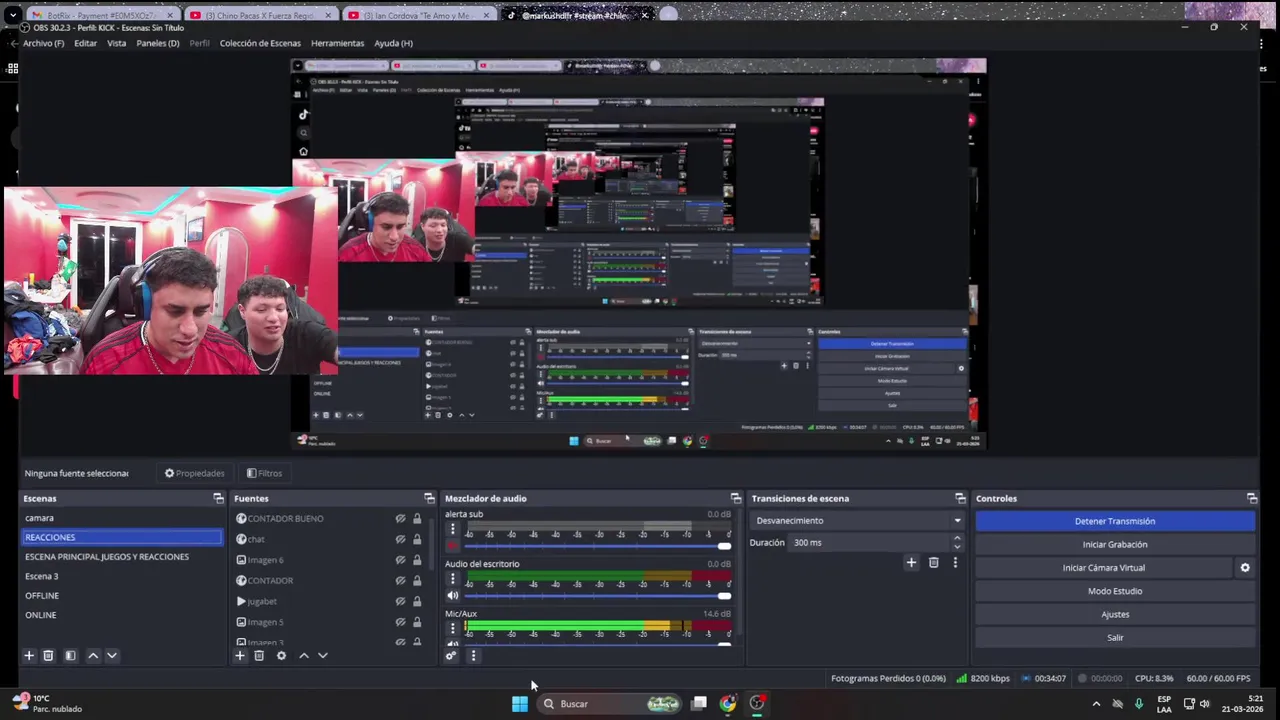Remove source with Fuentes trash icon
This screenshot has height=720, width=1280.
pos(259,656)
